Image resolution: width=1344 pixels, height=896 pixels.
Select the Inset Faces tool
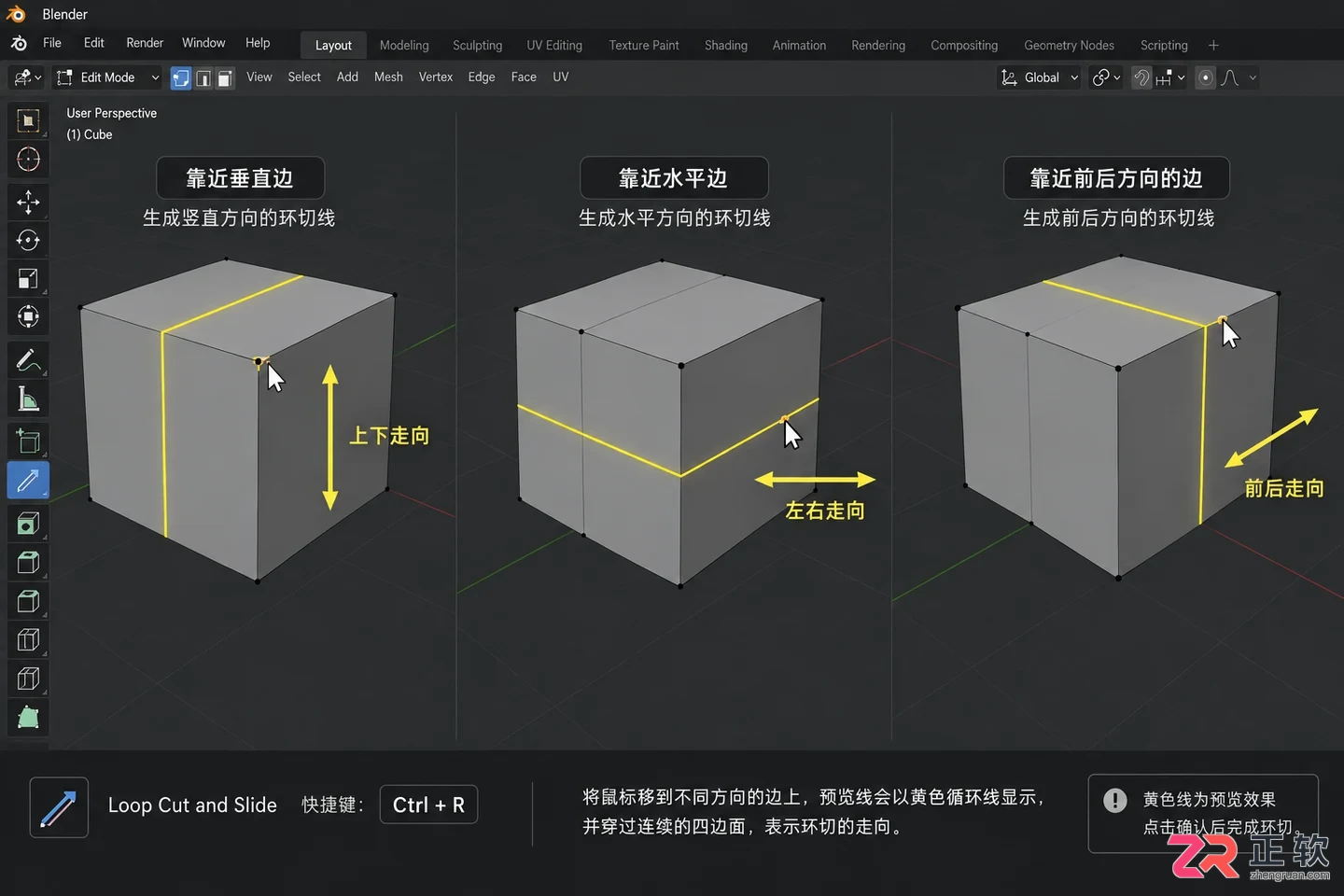pos(28,562)
